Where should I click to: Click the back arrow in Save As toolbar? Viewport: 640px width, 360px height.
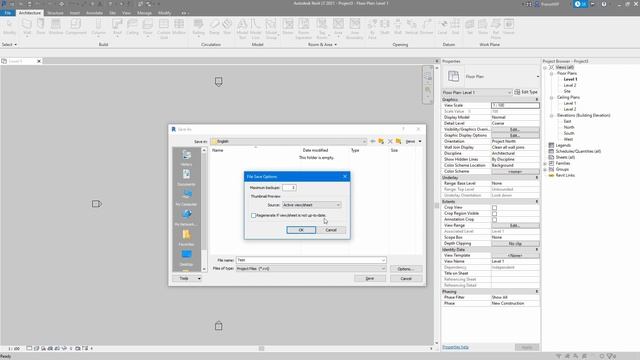click(x=372, y=141)
